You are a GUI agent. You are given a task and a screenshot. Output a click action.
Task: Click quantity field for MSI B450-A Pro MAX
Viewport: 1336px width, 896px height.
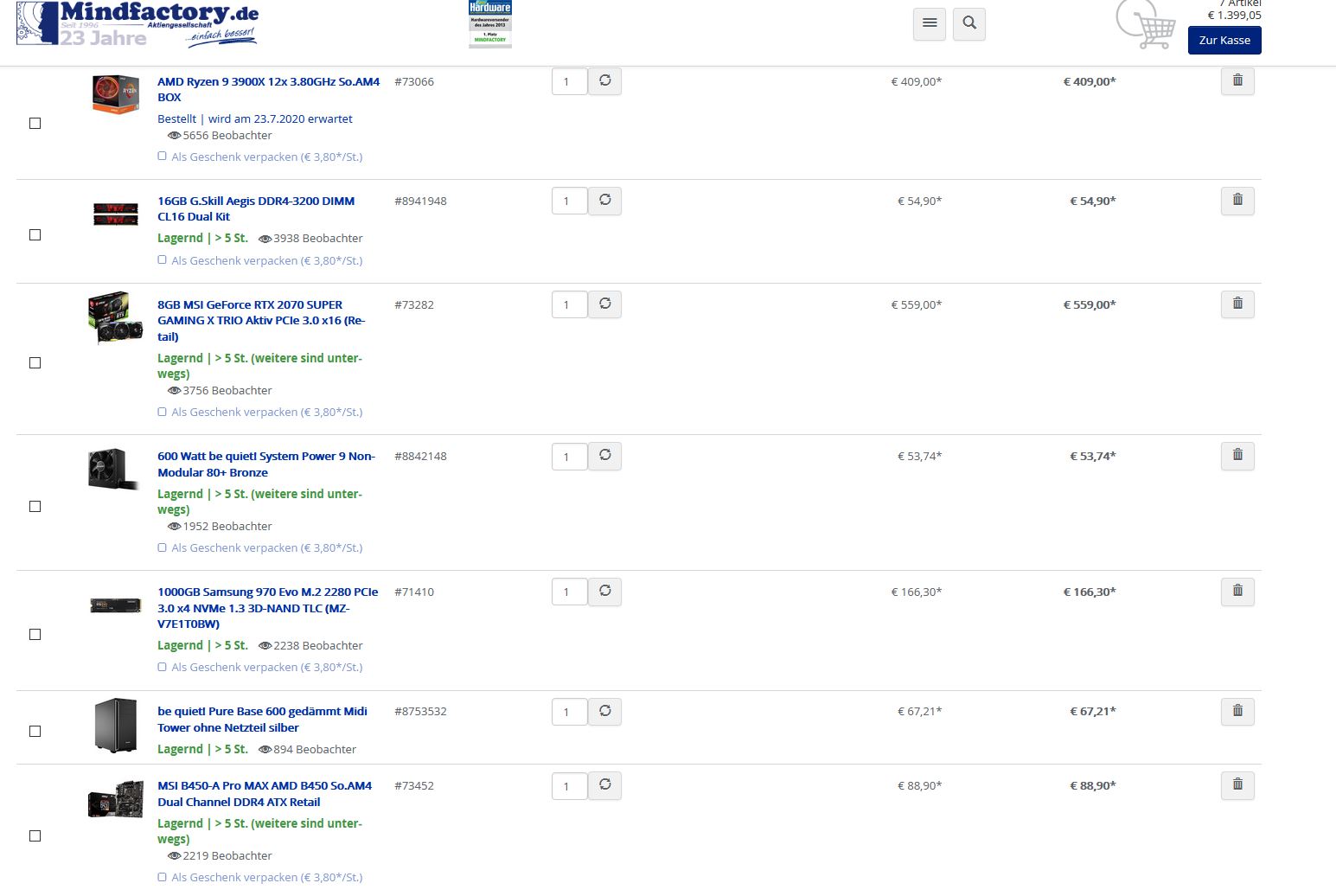tap(570, 785)
